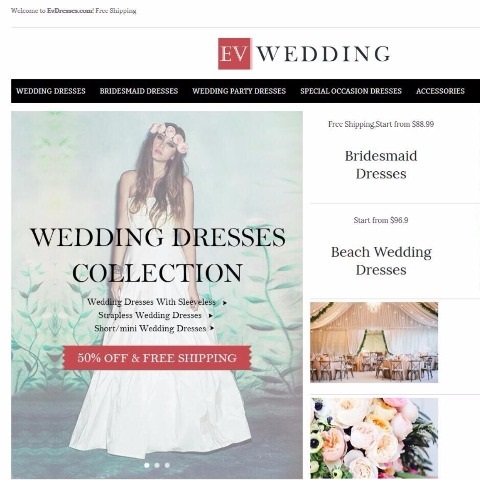Open the Special Occasion Dresses menu
The height and width of the screenshot is (480, 480).
(x=351, y=91)
